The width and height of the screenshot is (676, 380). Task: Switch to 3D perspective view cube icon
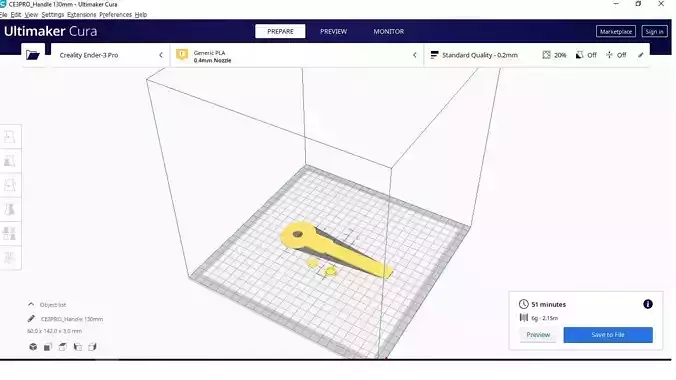coord(33,346)
